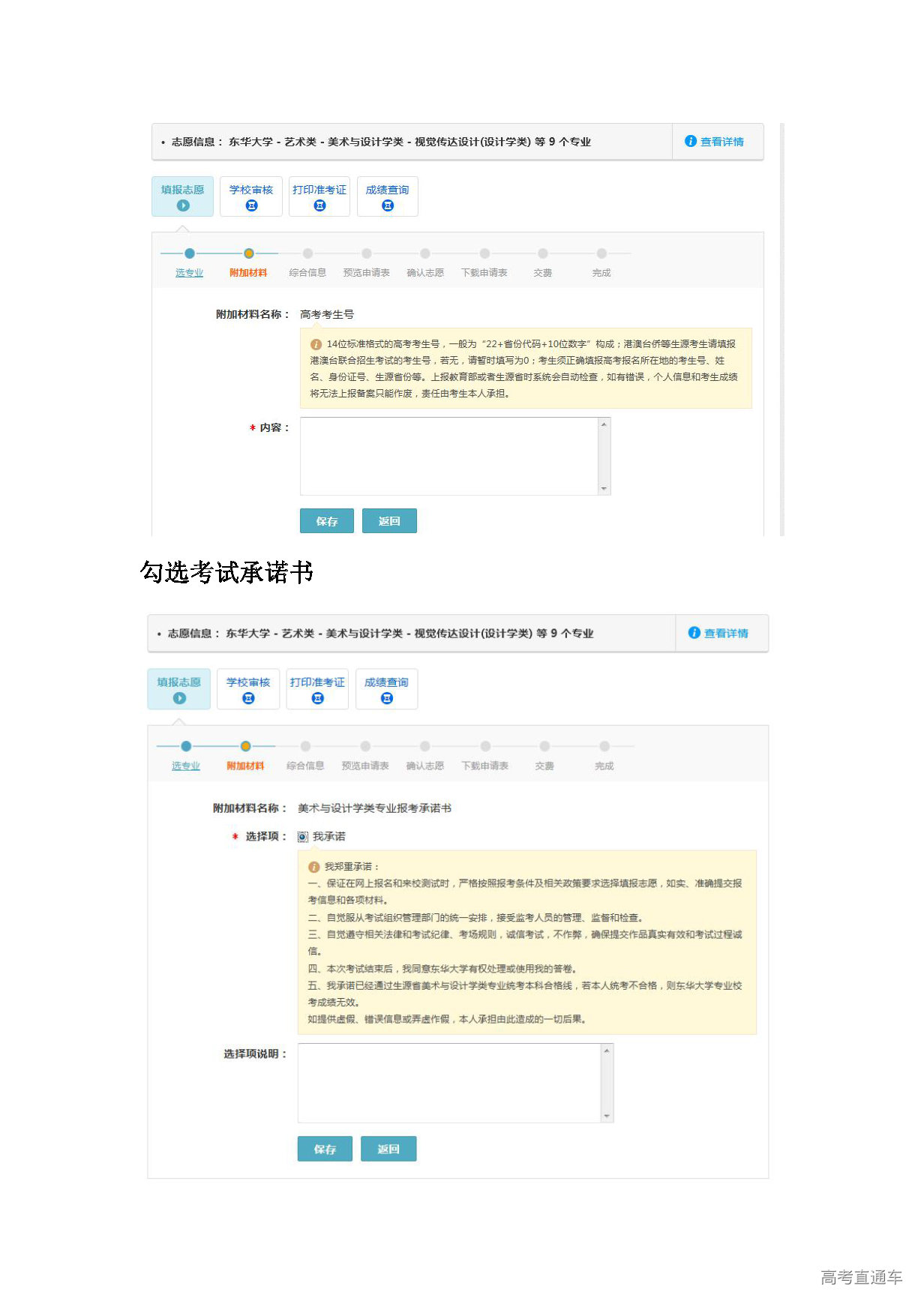
Task: Click the arrow icon under 填报志愿 in the 高考考生号 screenshot
Action: tap(183, 205)
